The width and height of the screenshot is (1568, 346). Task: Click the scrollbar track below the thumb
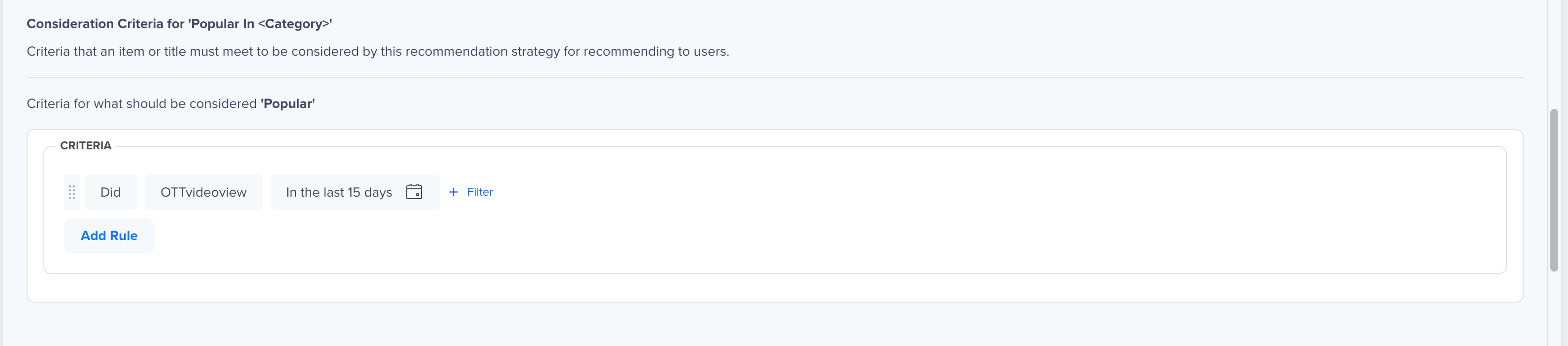(x=1554, y=310)
